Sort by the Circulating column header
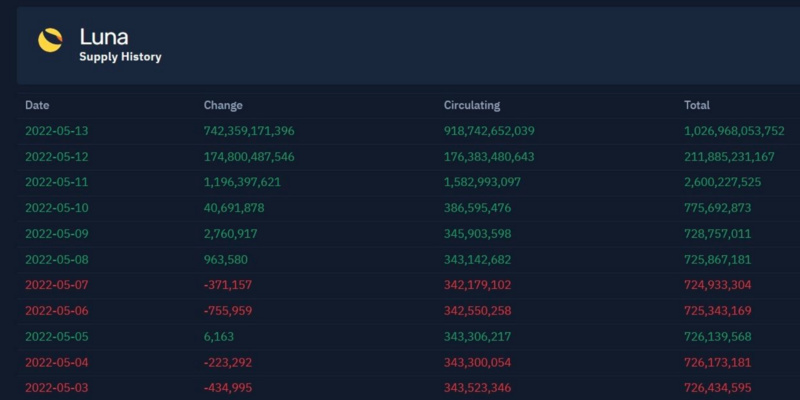 coord(472,105)
